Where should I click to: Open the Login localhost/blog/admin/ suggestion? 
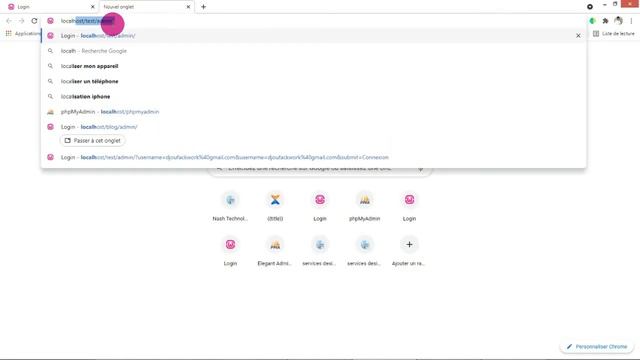click(x=313, y=127)
